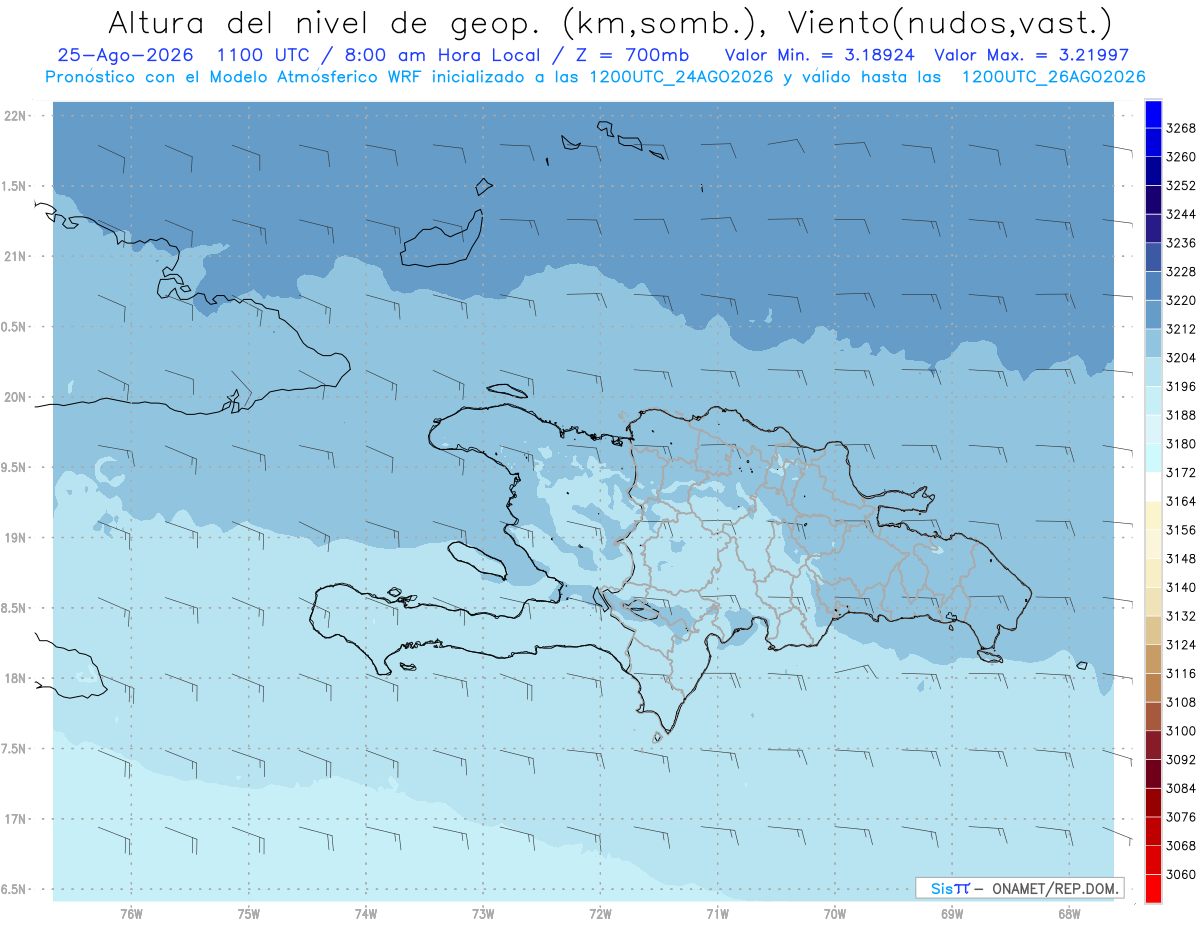Click the '3220' colorbar value
Screen dimensions: 1200x927
[1181, 300]
